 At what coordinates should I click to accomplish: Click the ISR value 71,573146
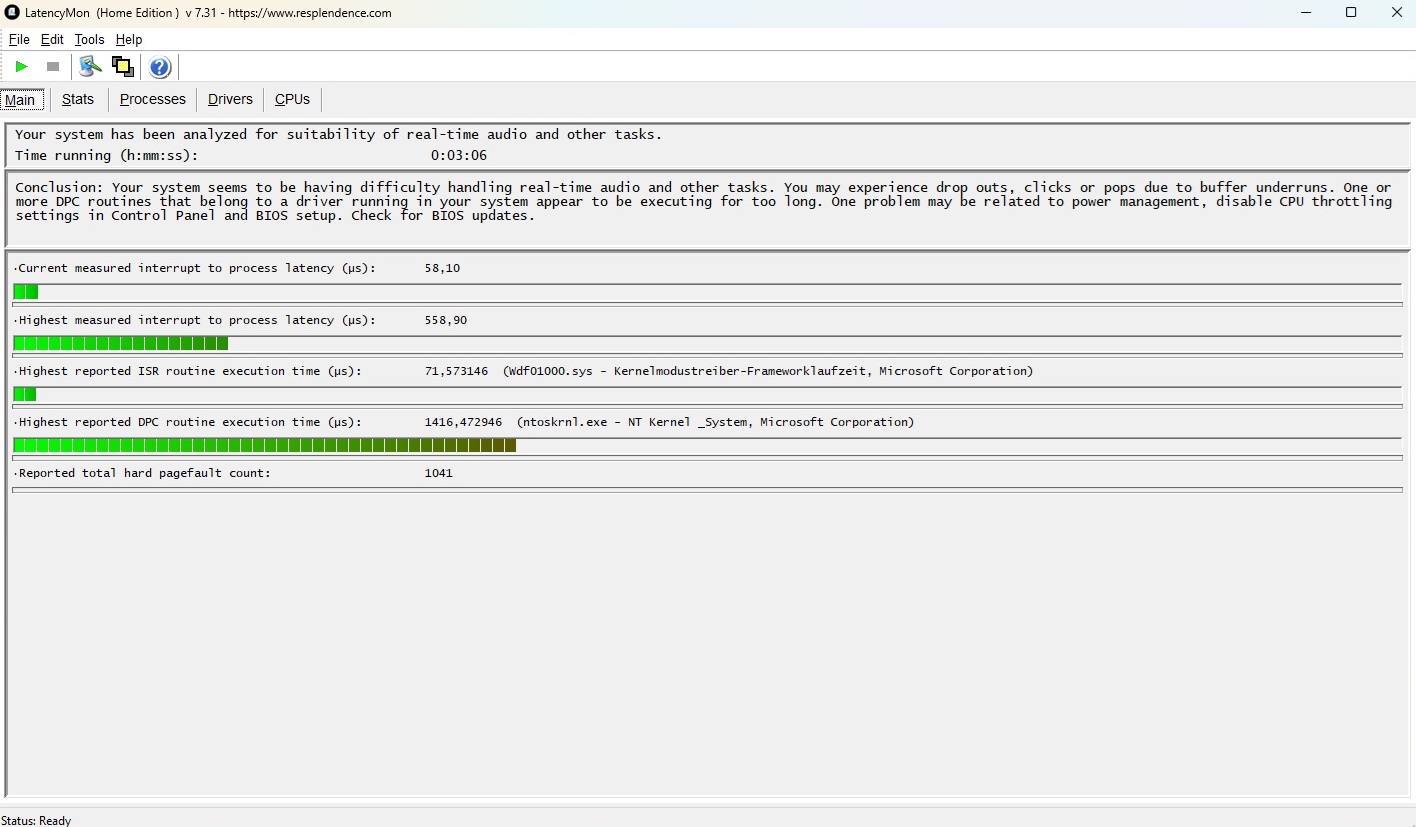point(456,371)
